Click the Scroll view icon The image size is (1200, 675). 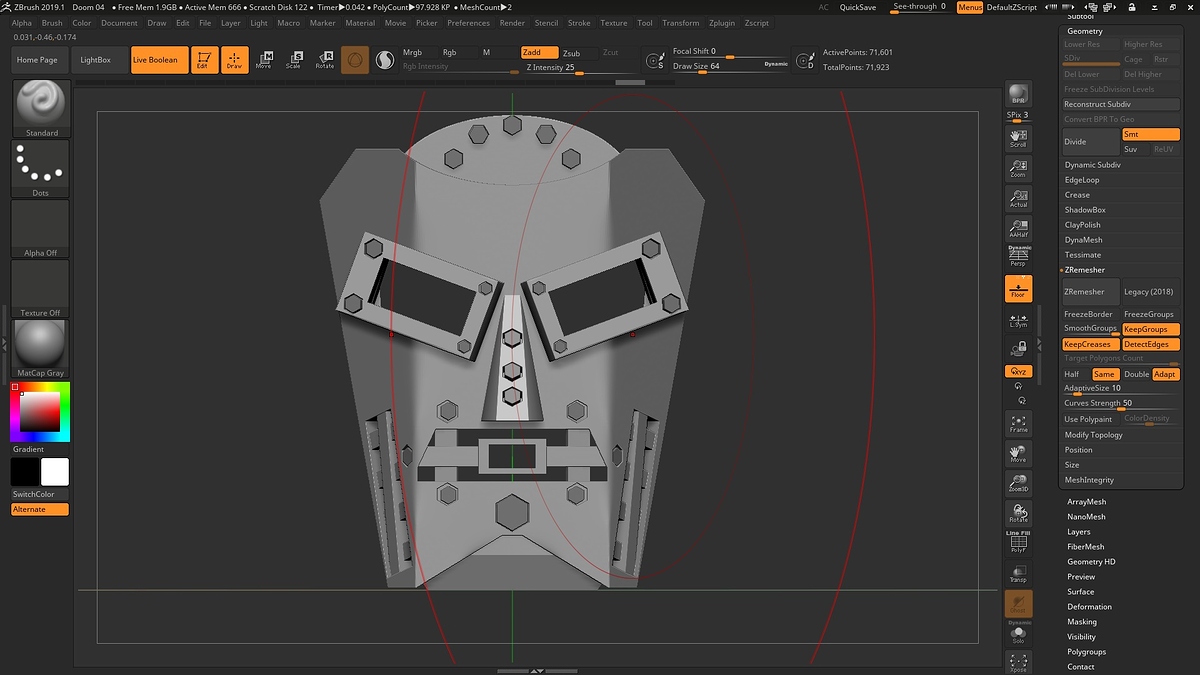tap(1018, 138)
